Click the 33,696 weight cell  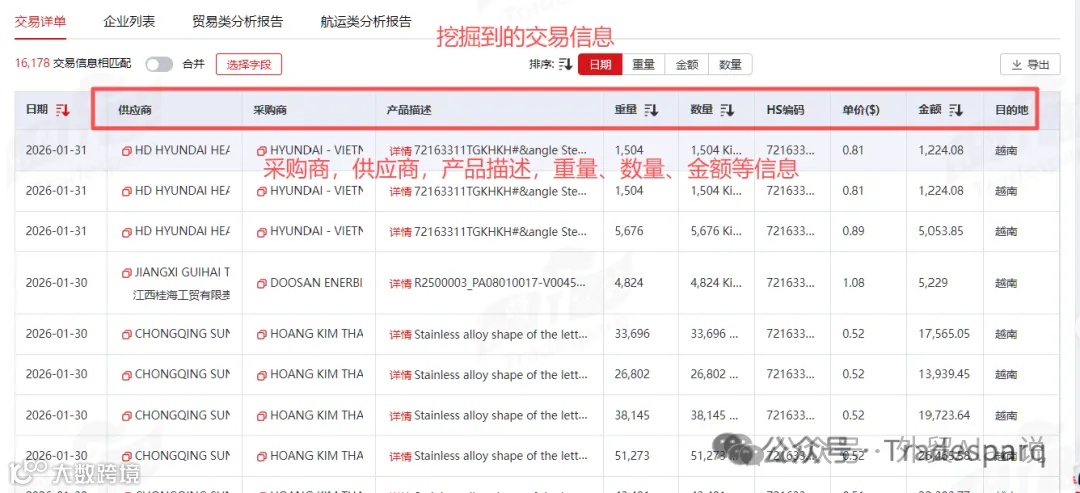(632, 334)
